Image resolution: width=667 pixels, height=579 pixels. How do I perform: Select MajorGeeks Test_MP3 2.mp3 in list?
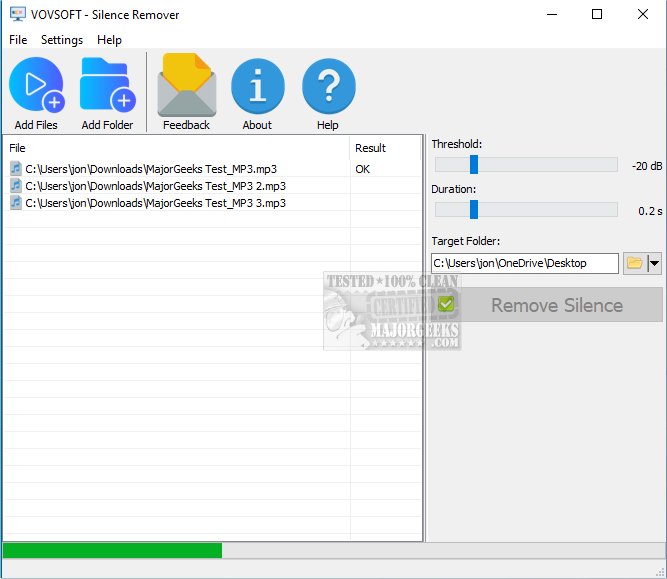coord(155,186)
